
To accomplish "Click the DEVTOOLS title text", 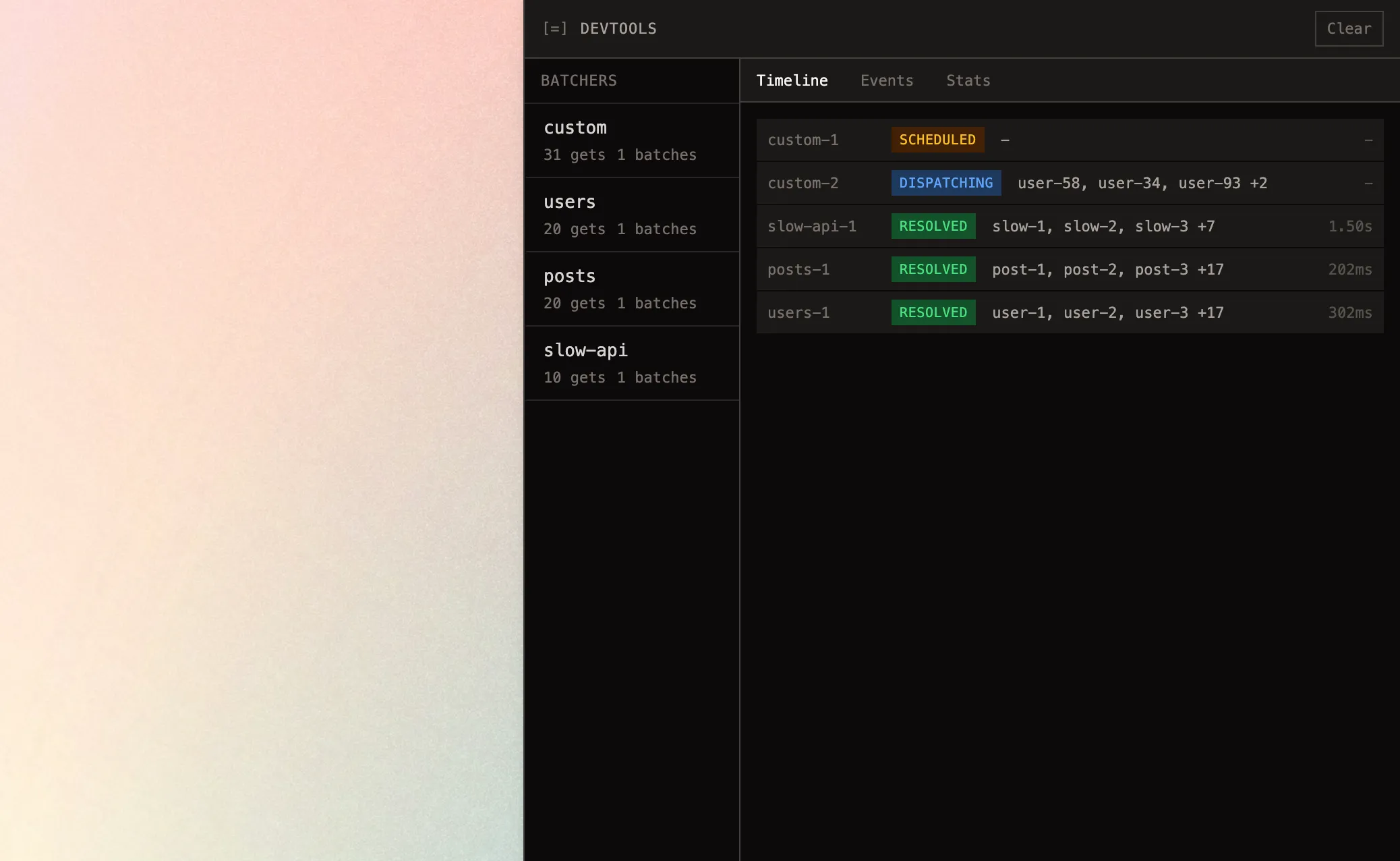I will pos(618,28).
